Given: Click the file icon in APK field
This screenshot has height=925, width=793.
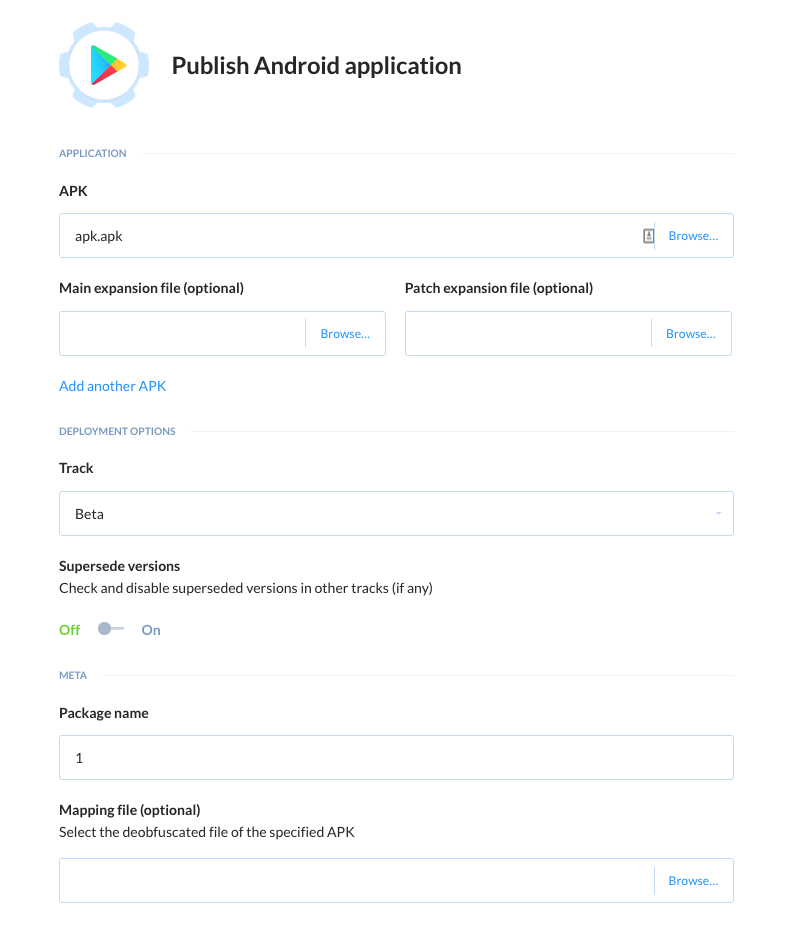Looking at the screenshot, I should (648, 236).
